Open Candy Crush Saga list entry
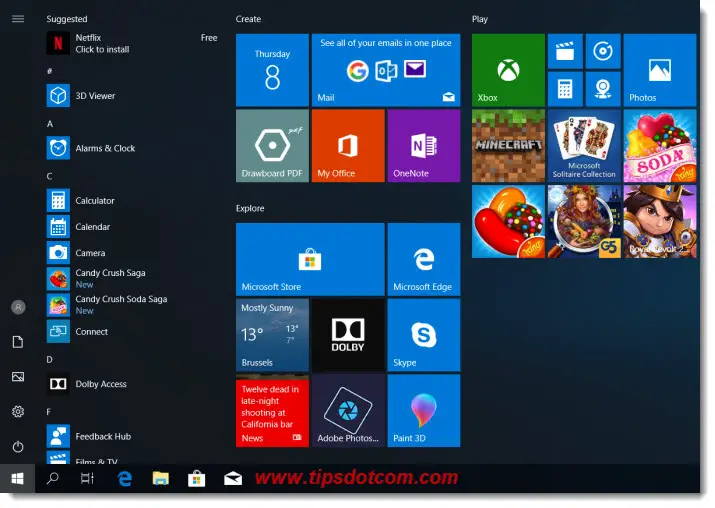 pos(132,279)
